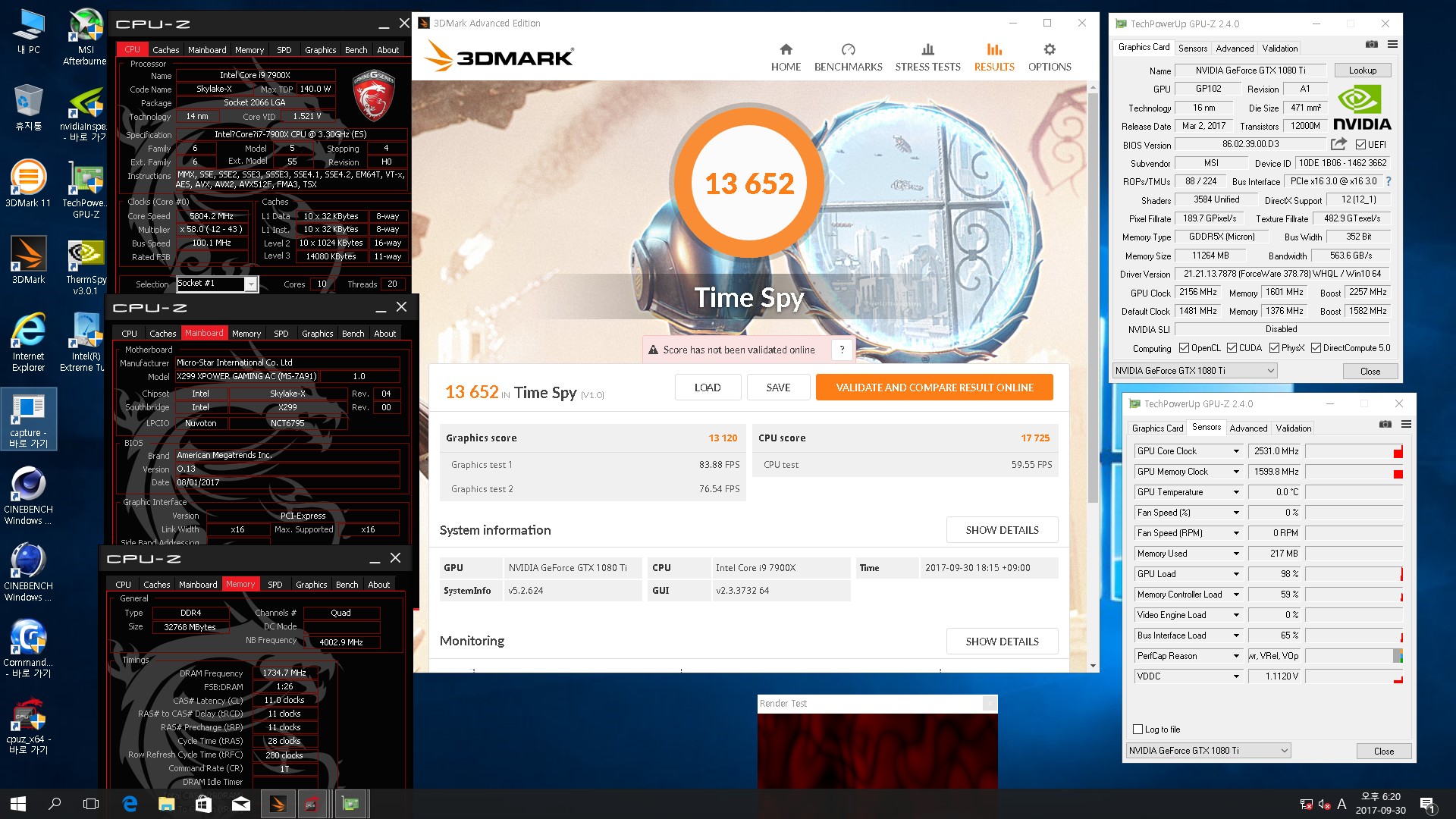Click the Bus Interface question mark in GPU-Z

(1389, 181)
